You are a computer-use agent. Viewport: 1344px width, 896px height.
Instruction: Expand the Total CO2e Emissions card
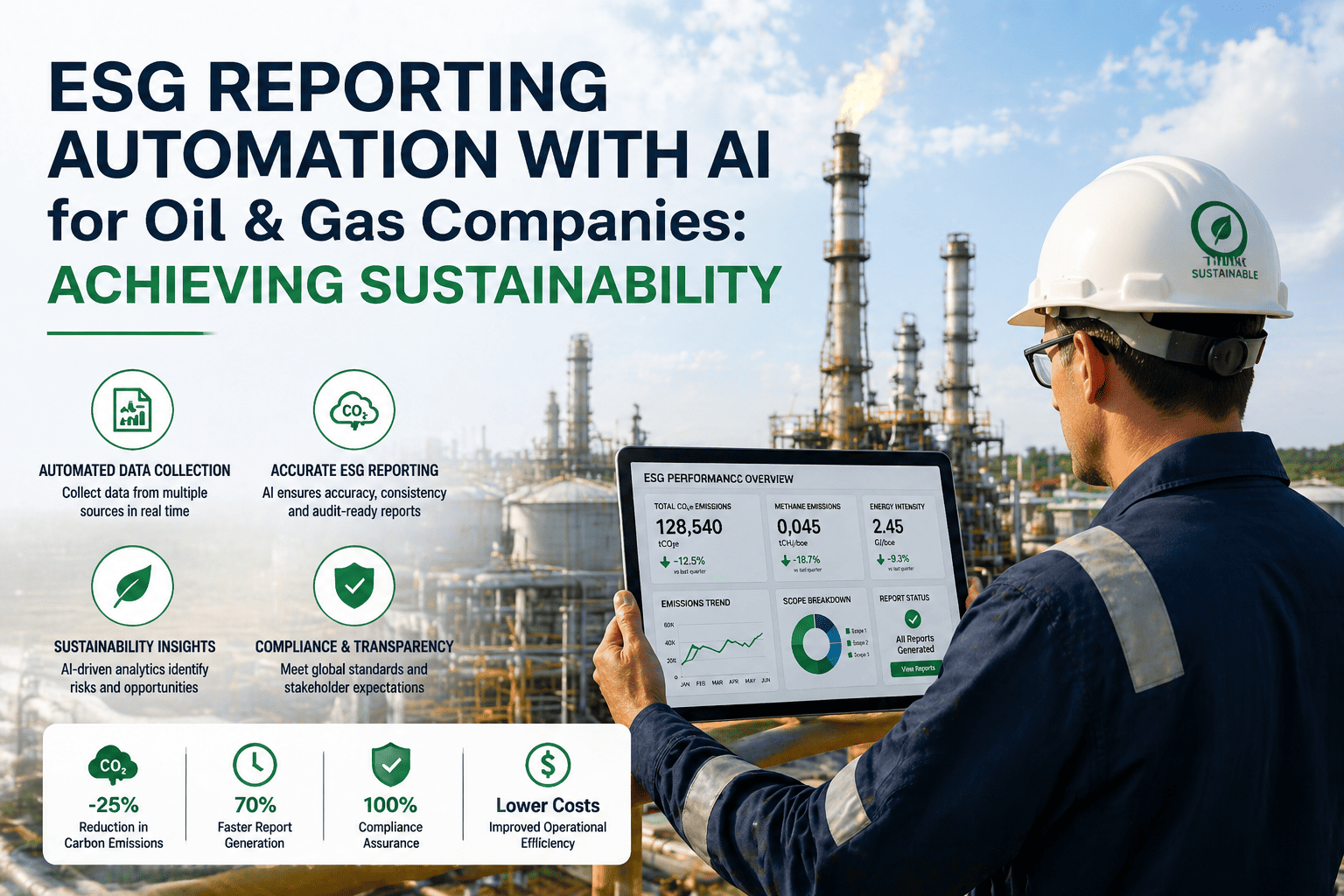pyautogui.click(x=705, y=535)
